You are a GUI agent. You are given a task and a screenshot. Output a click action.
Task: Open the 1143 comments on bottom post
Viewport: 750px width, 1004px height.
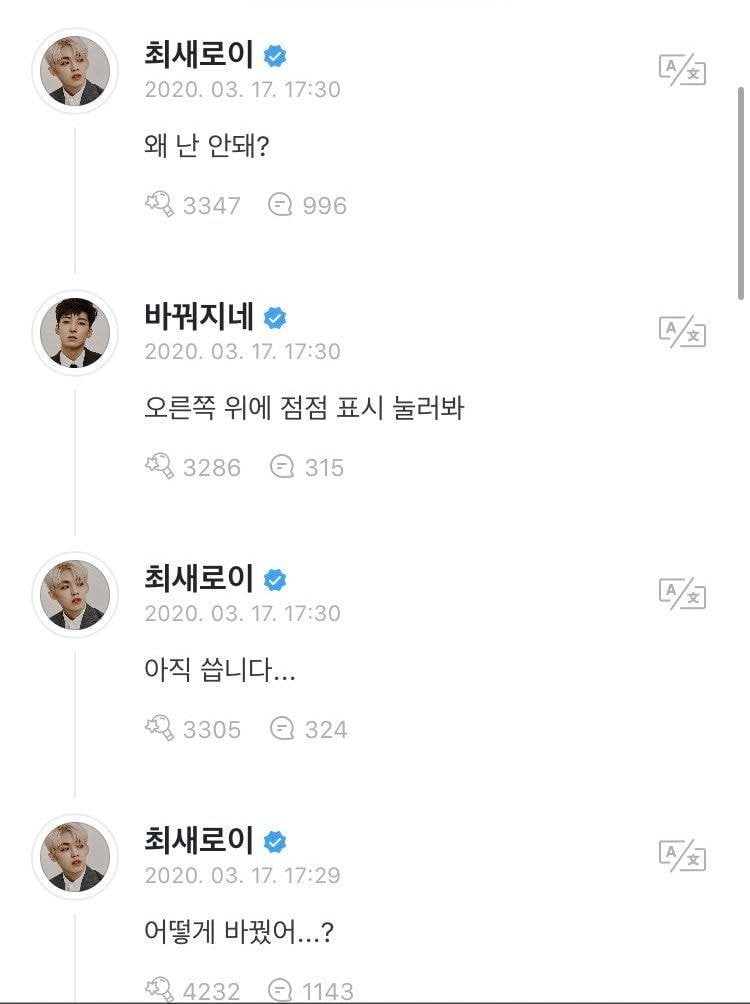click(x=281, y=990)
